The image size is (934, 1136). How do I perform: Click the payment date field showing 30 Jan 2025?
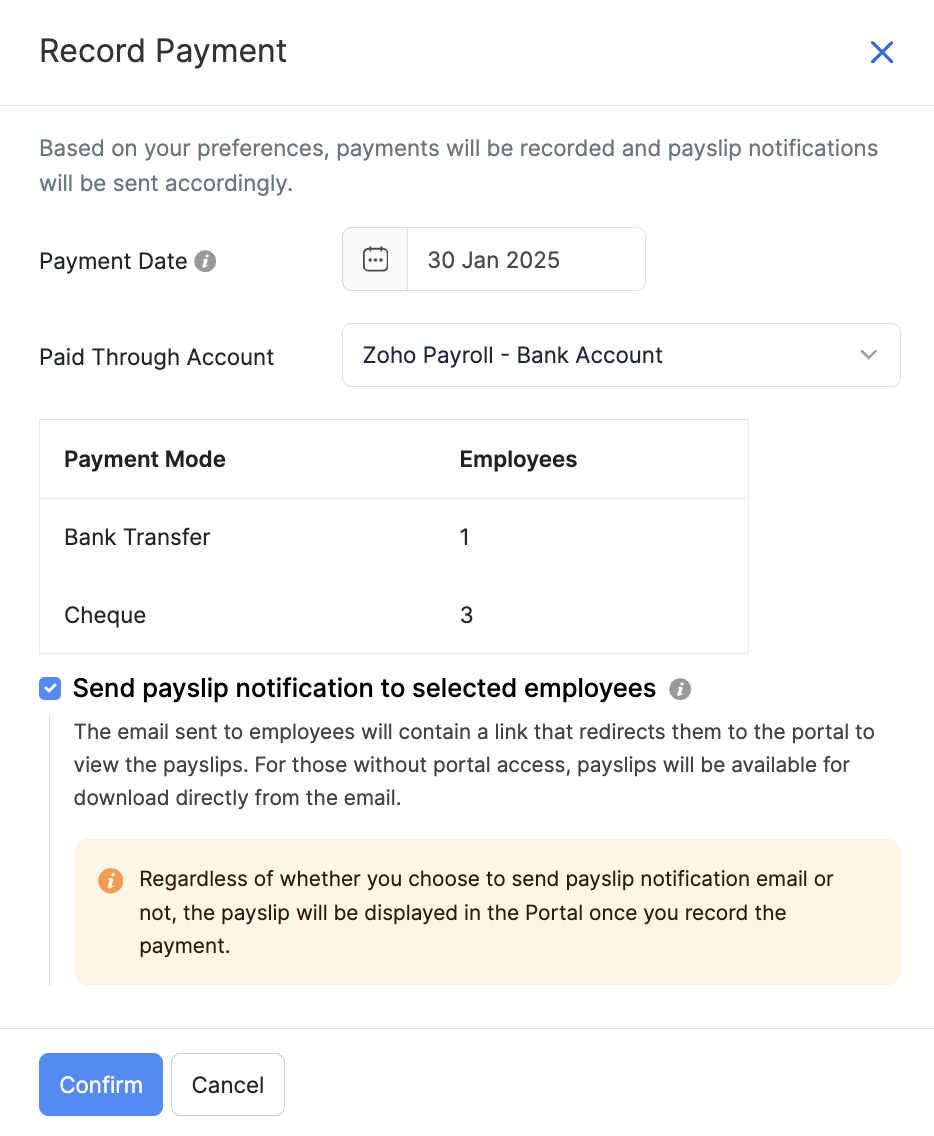(x=525, y=259)
